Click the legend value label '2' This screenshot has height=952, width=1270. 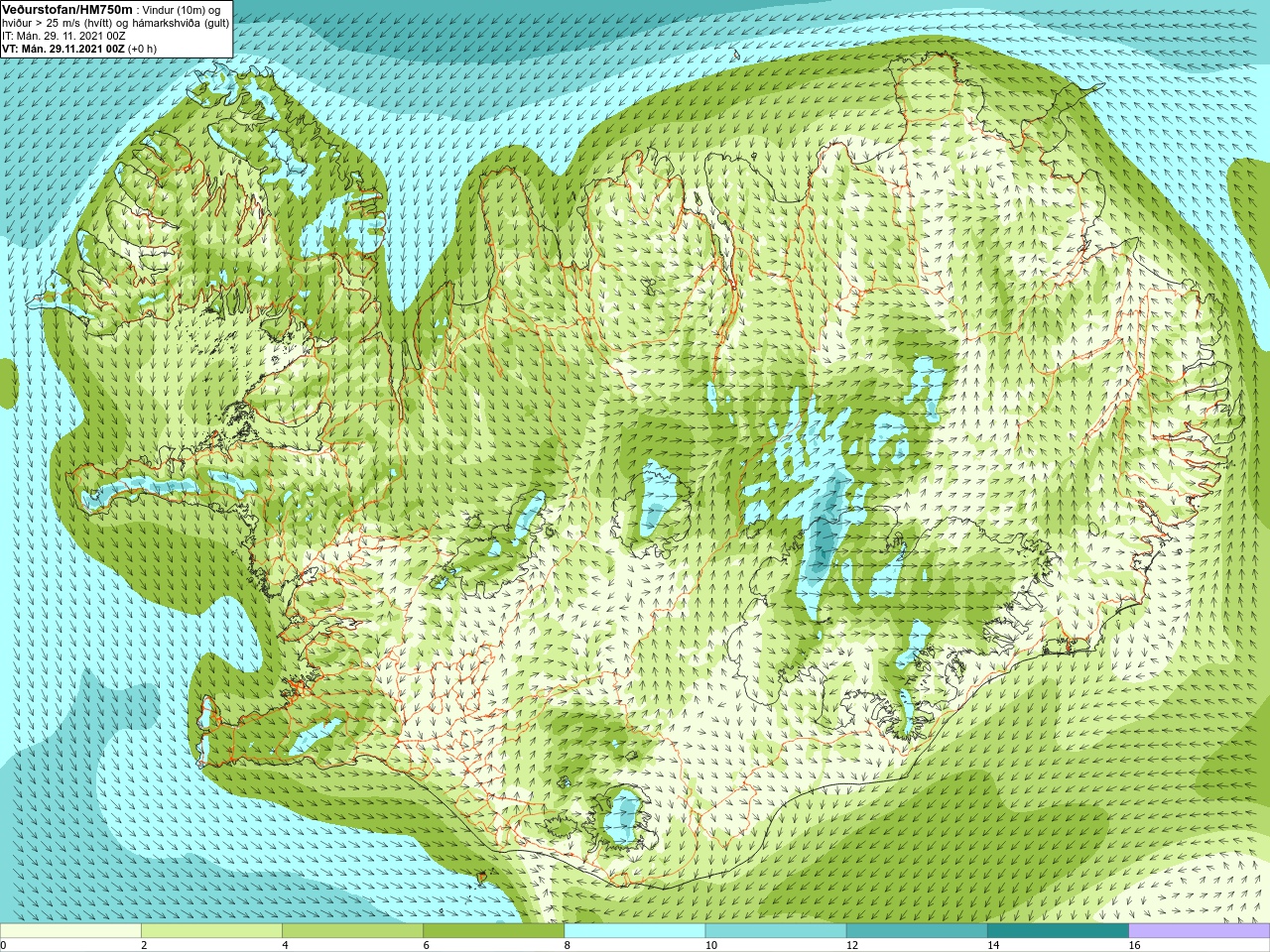coord(144,945)
